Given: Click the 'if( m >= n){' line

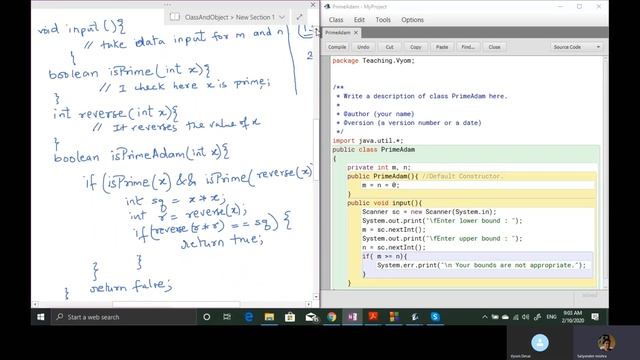Looking at the screenshot, I should point(384,256).
